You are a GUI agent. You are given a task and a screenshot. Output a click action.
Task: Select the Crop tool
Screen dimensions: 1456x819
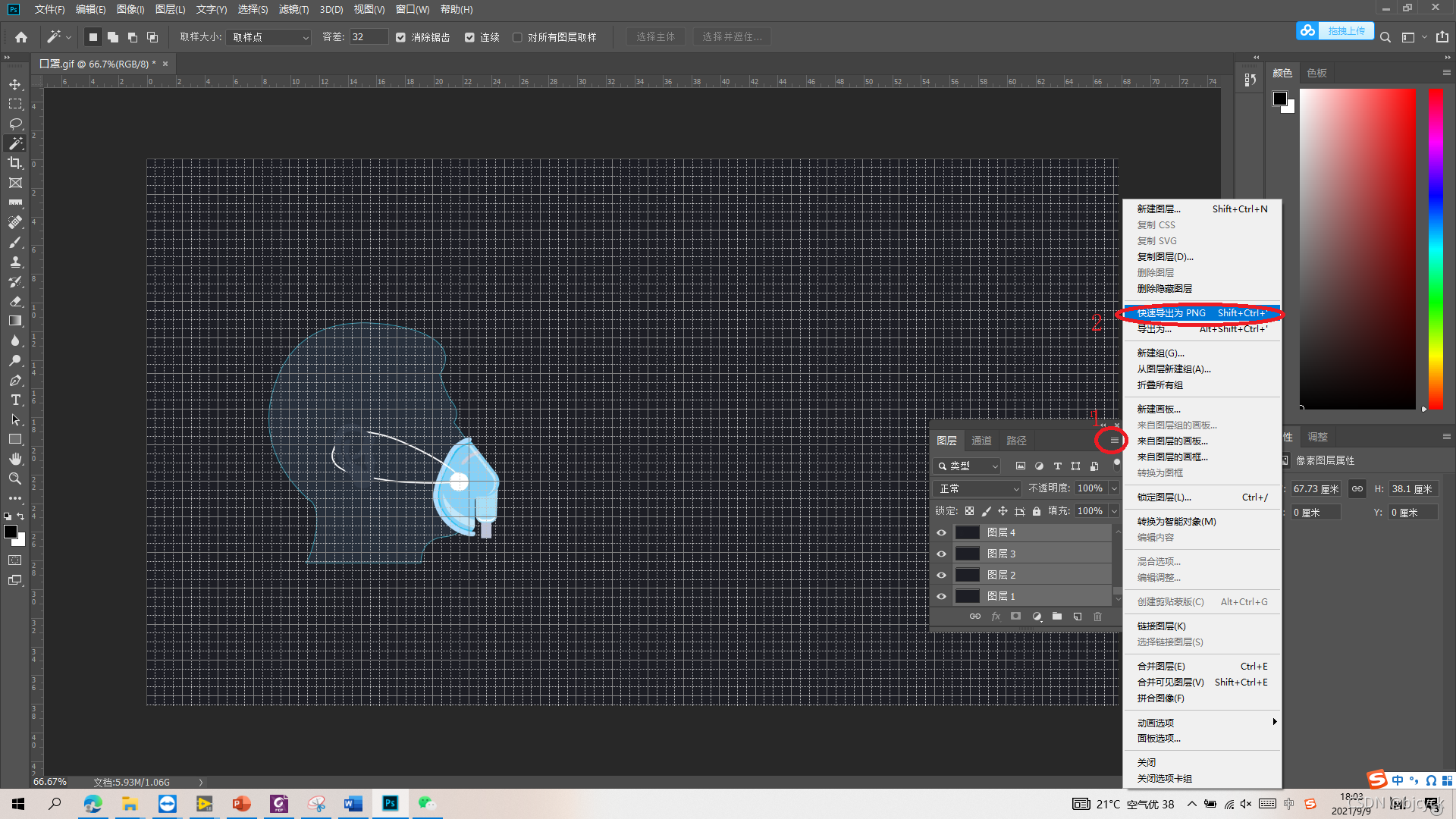tap(15, 163)
